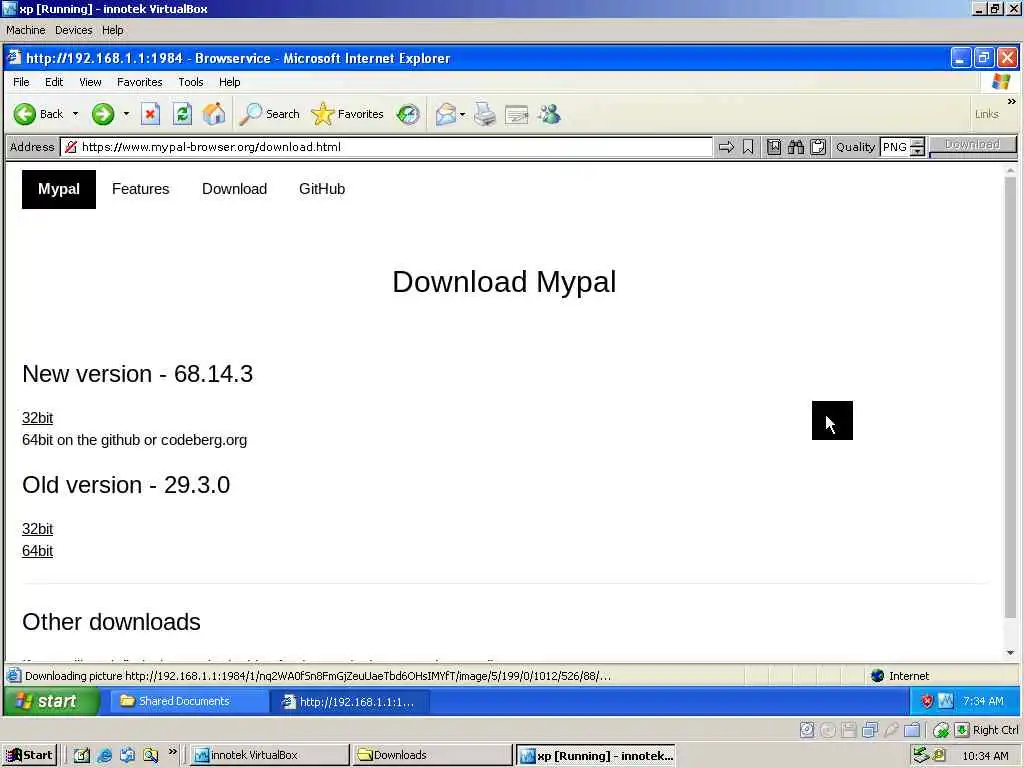Click the bookmark ribbon icon in Browservice bar
This screenshot has height=768, width=1024.
point(748,147)
